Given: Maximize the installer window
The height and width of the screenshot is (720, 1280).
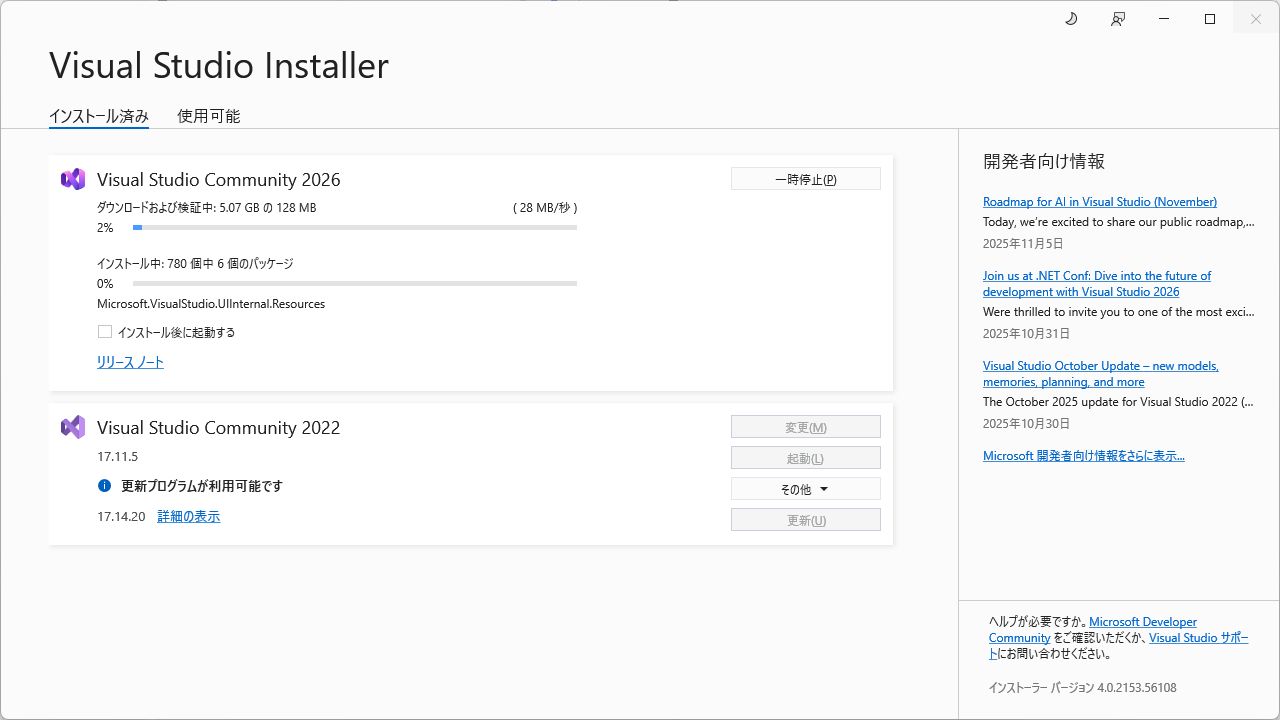Looking at the screenshot, I should 1210,19.
